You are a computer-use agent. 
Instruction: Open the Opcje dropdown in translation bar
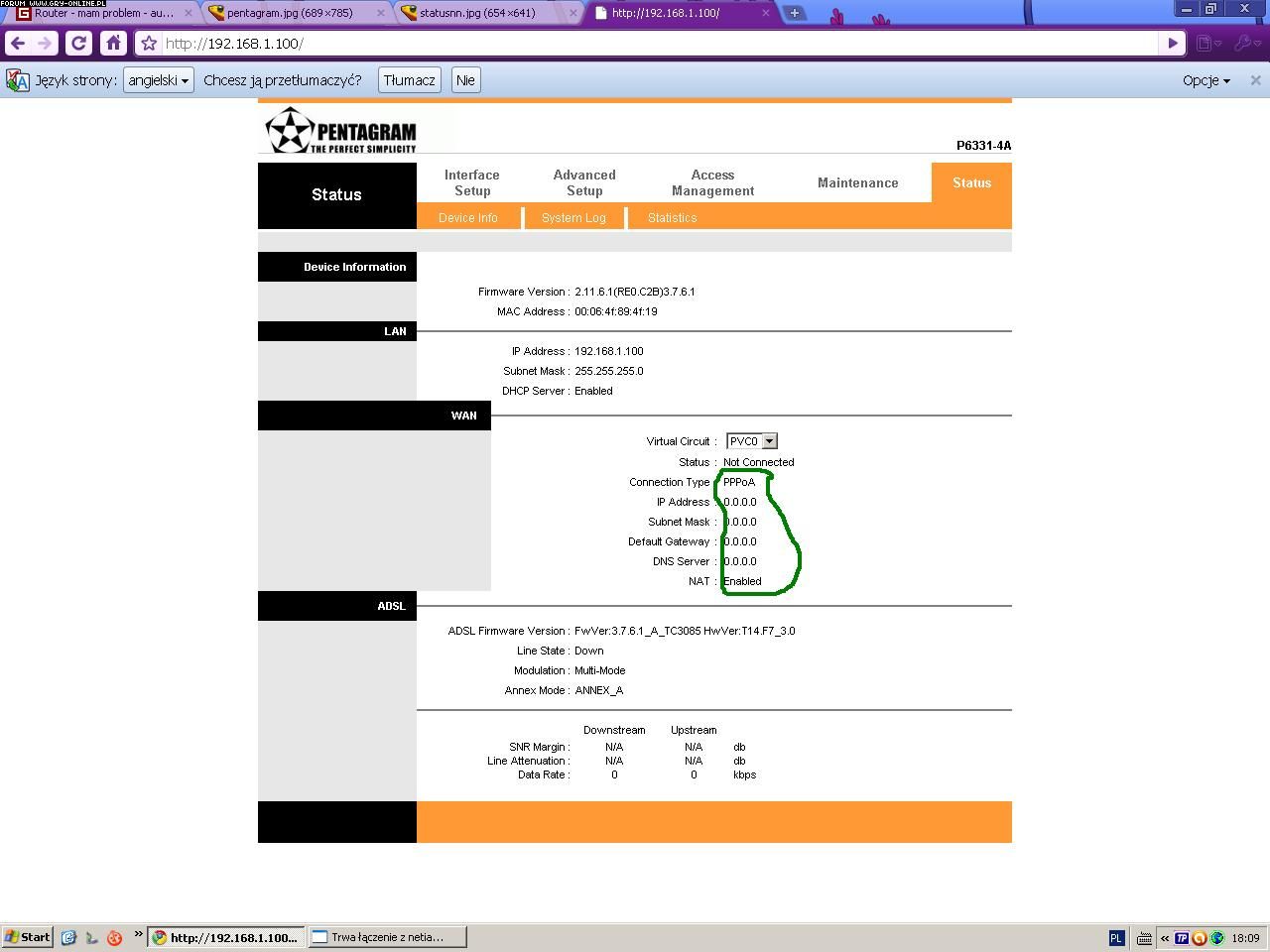point(1206,80)
